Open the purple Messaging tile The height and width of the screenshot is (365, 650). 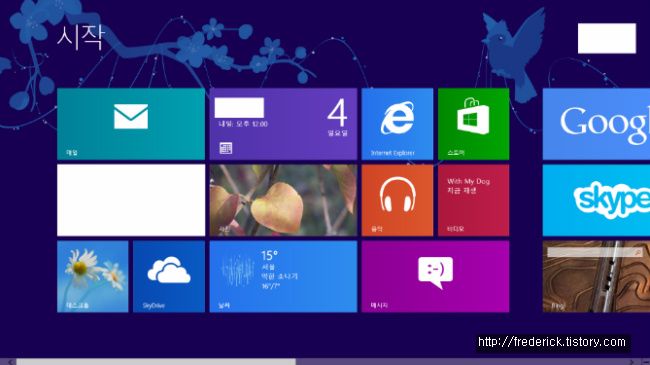tap(435, 277)
